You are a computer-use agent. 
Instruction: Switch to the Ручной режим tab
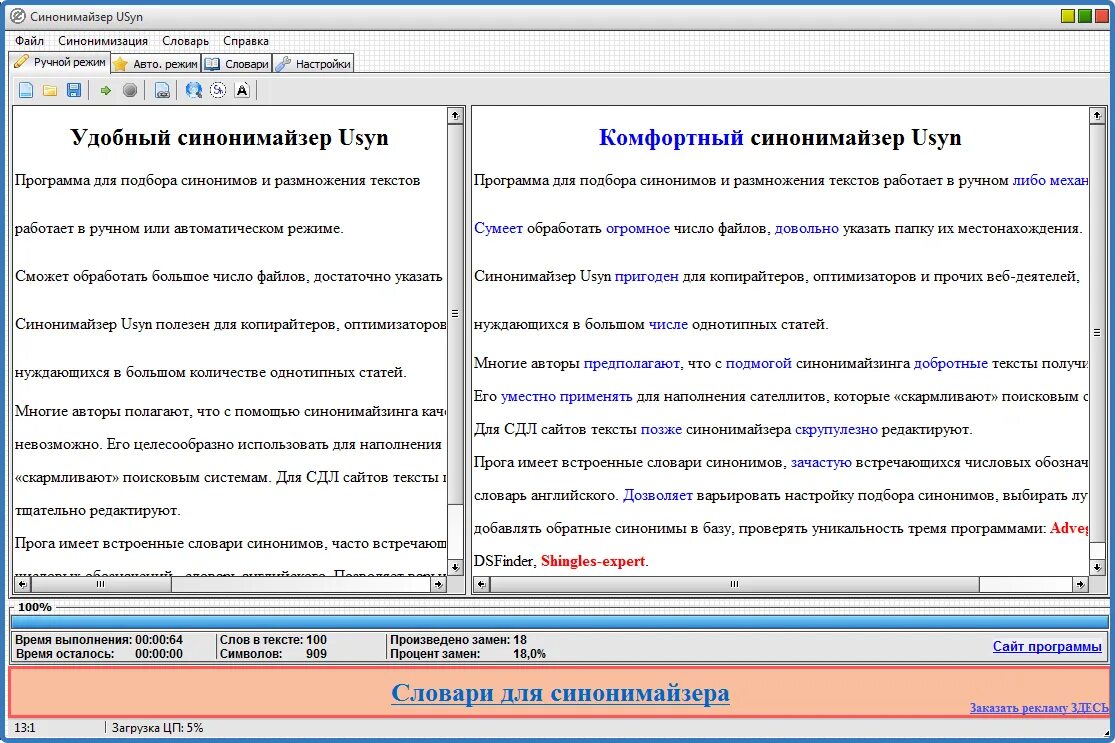click(60, 63)
